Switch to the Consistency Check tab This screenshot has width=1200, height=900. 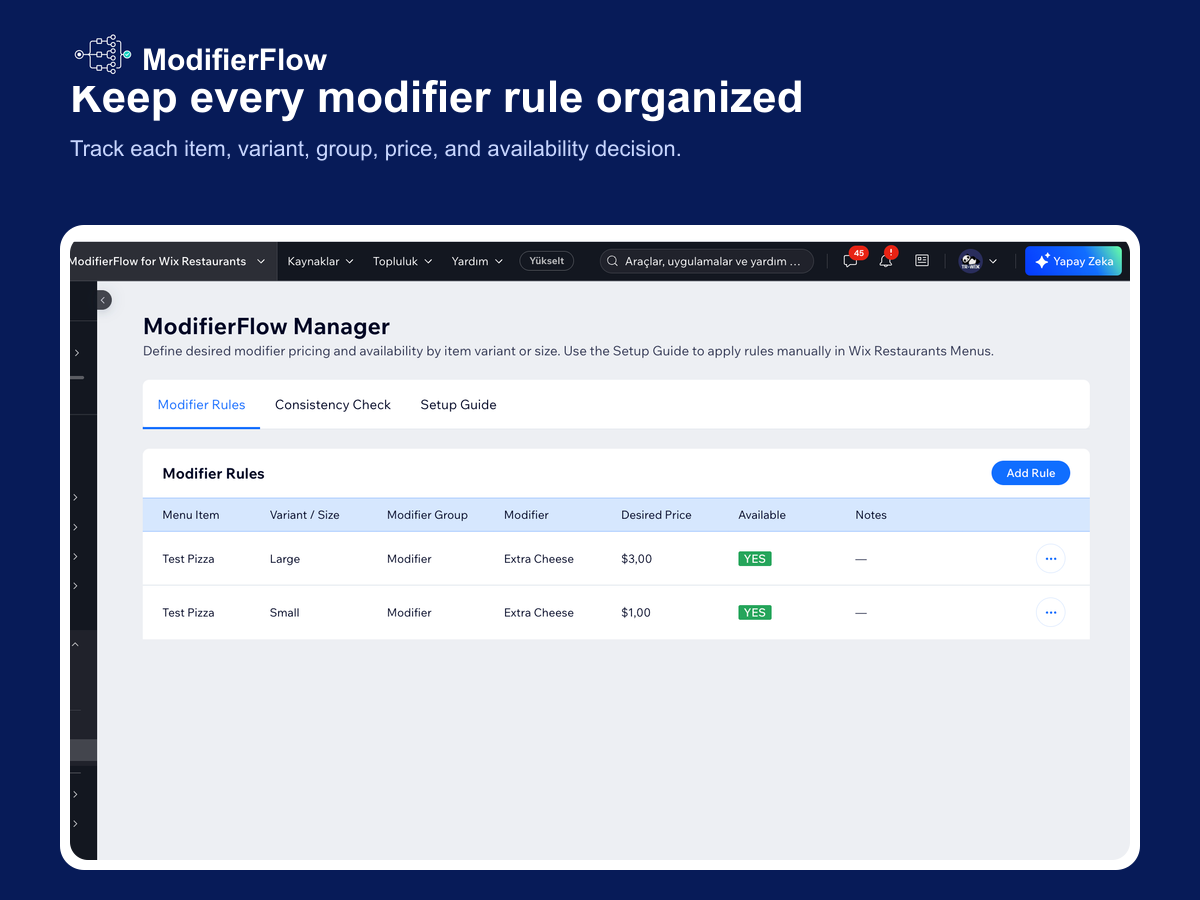click(333, 405)
